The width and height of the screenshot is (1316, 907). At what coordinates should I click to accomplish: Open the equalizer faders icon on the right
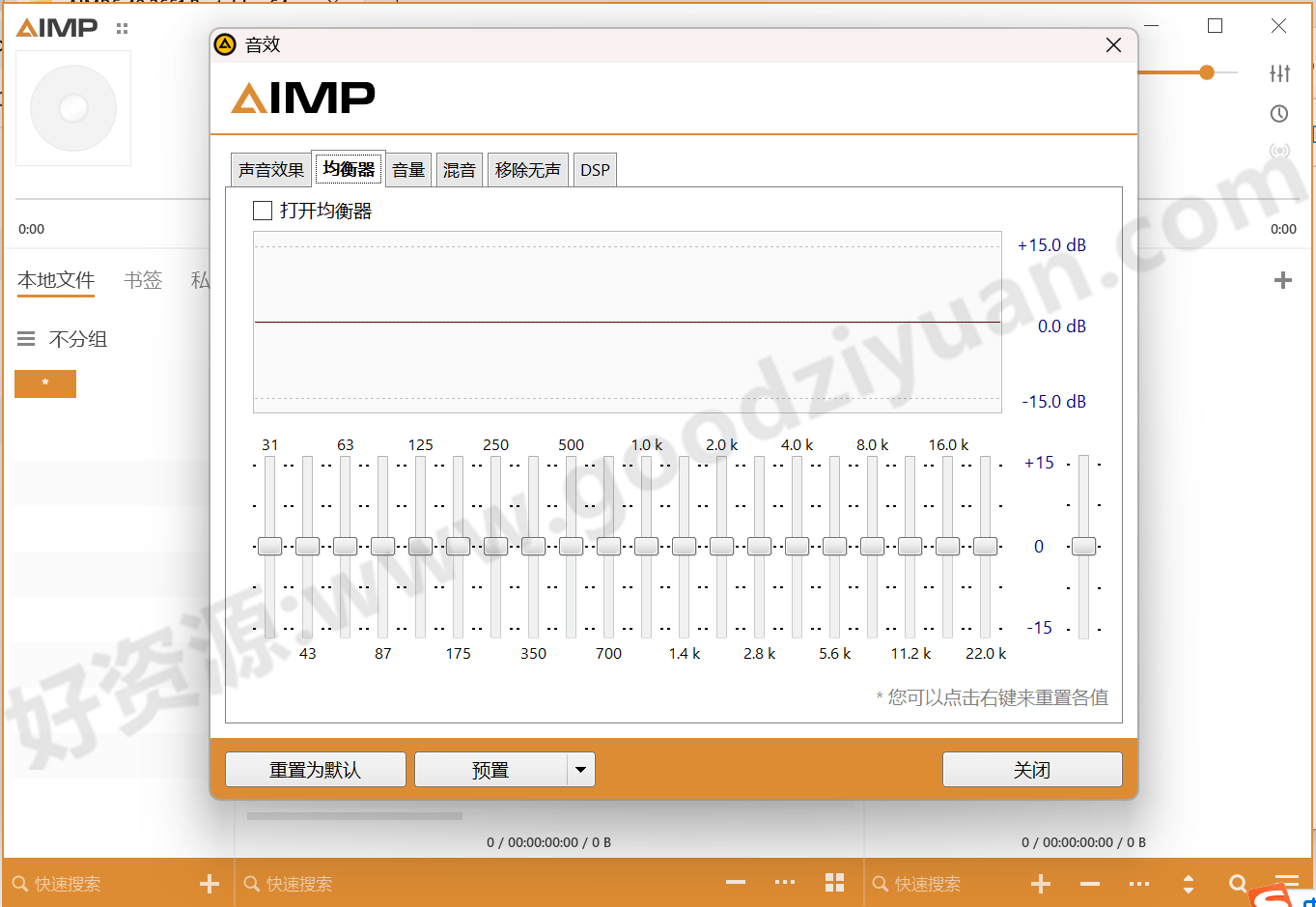coord(1279,72)
